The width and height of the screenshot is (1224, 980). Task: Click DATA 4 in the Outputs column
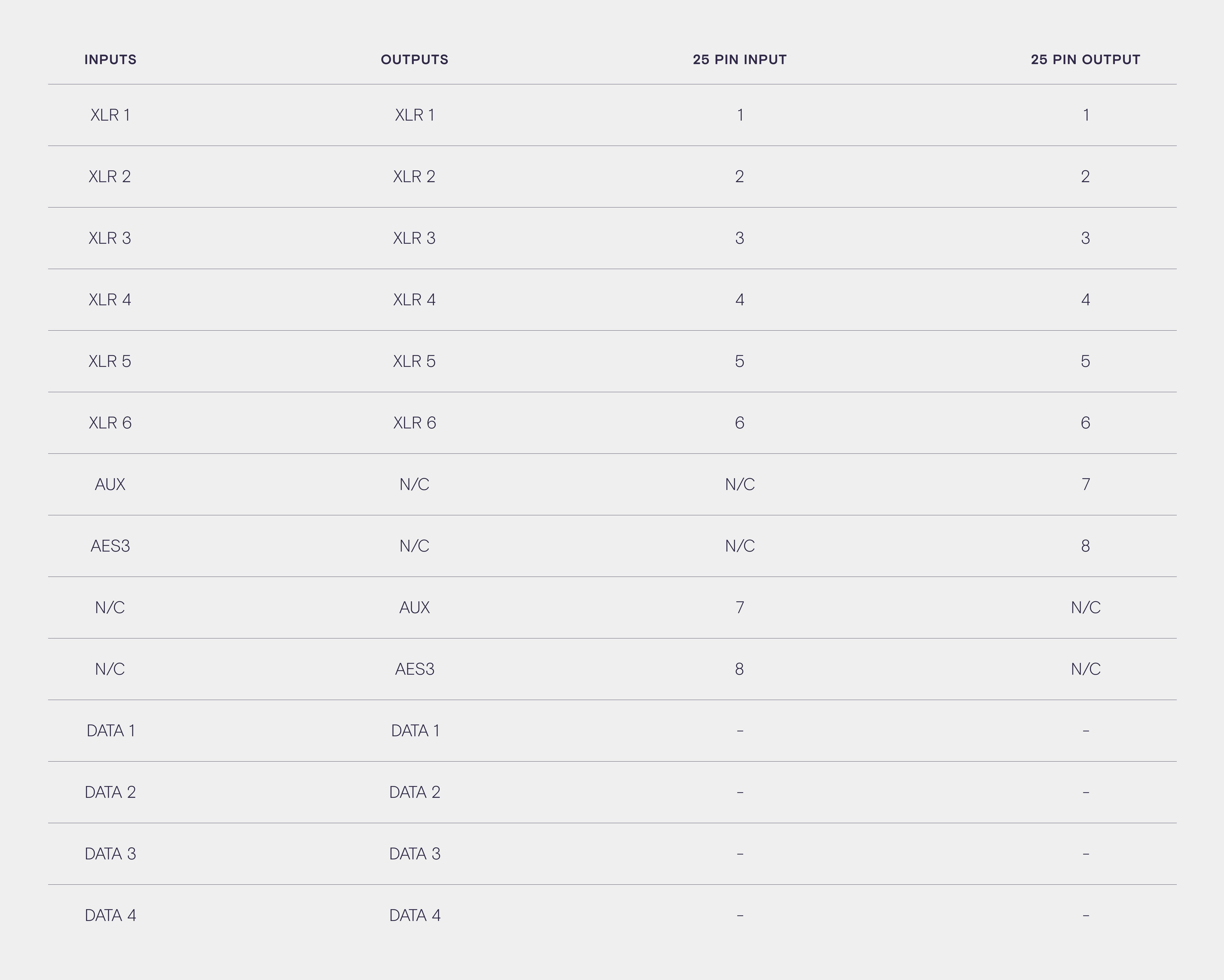[x=414, y=915]
